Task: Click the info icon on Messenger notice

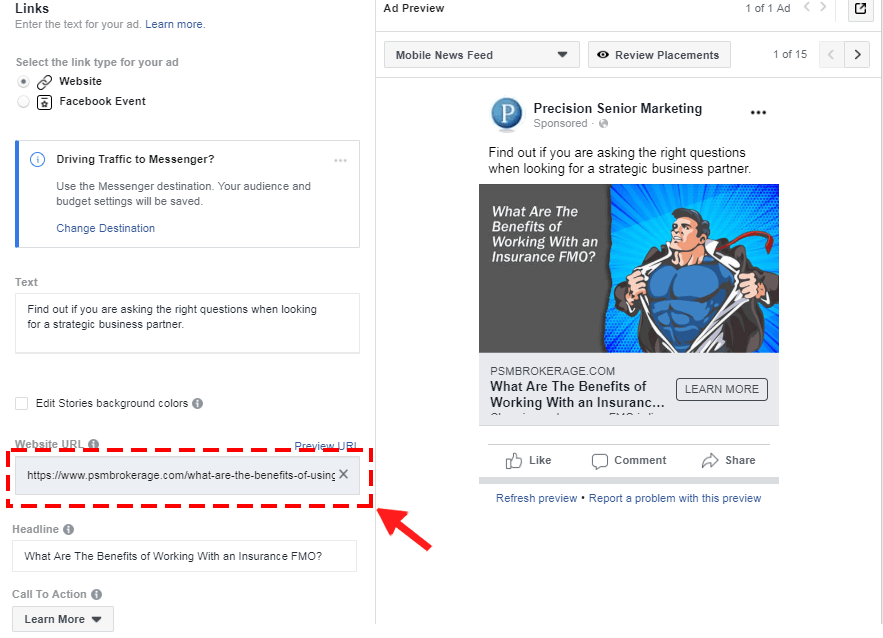Action: click(x=37, y=159)
